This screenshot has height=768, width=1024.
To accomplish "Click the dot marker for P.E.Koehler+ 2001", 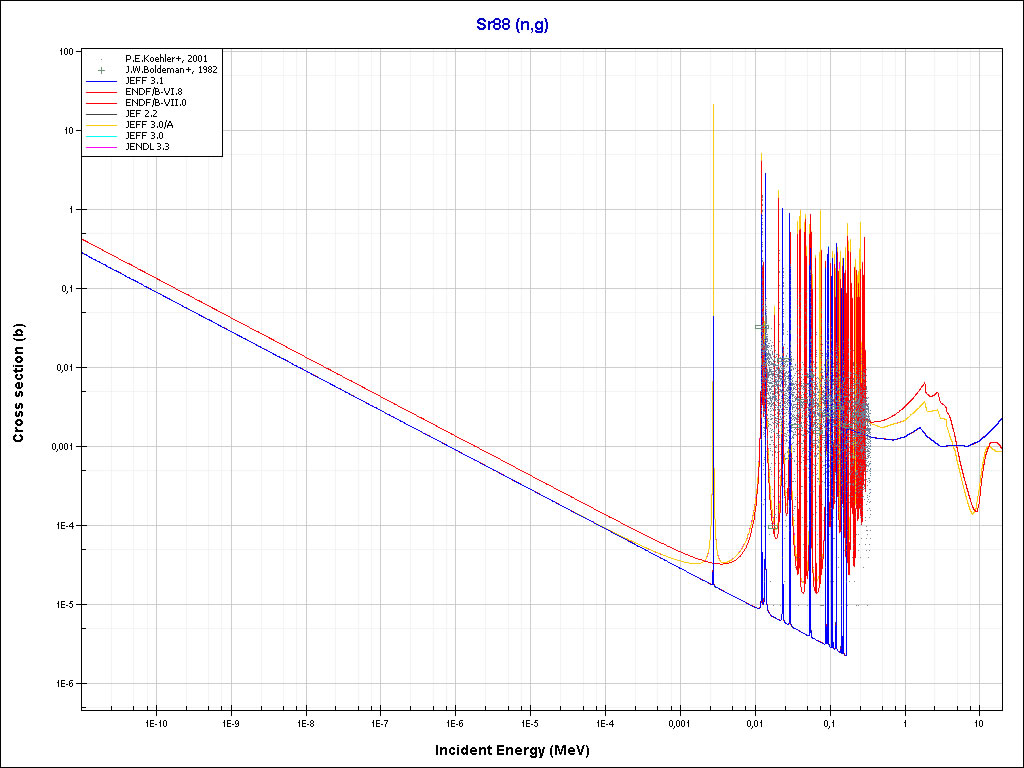I will pos(101,59).
